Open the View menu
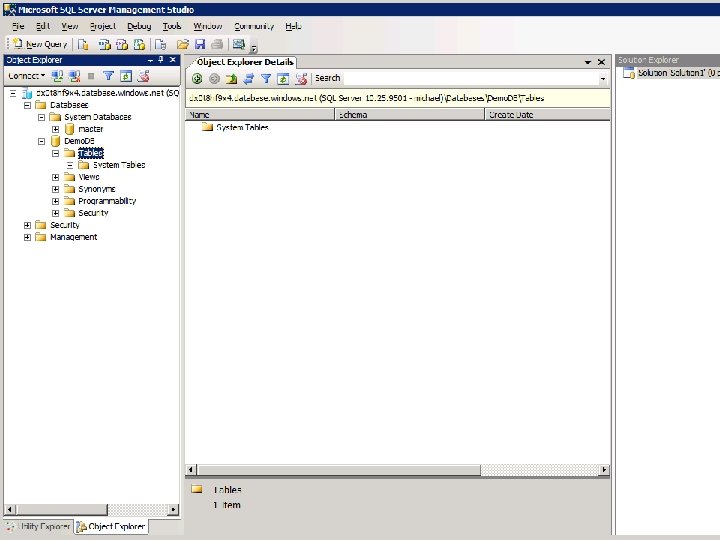Viewport: 720px width, 540px height. click(70, 26)
